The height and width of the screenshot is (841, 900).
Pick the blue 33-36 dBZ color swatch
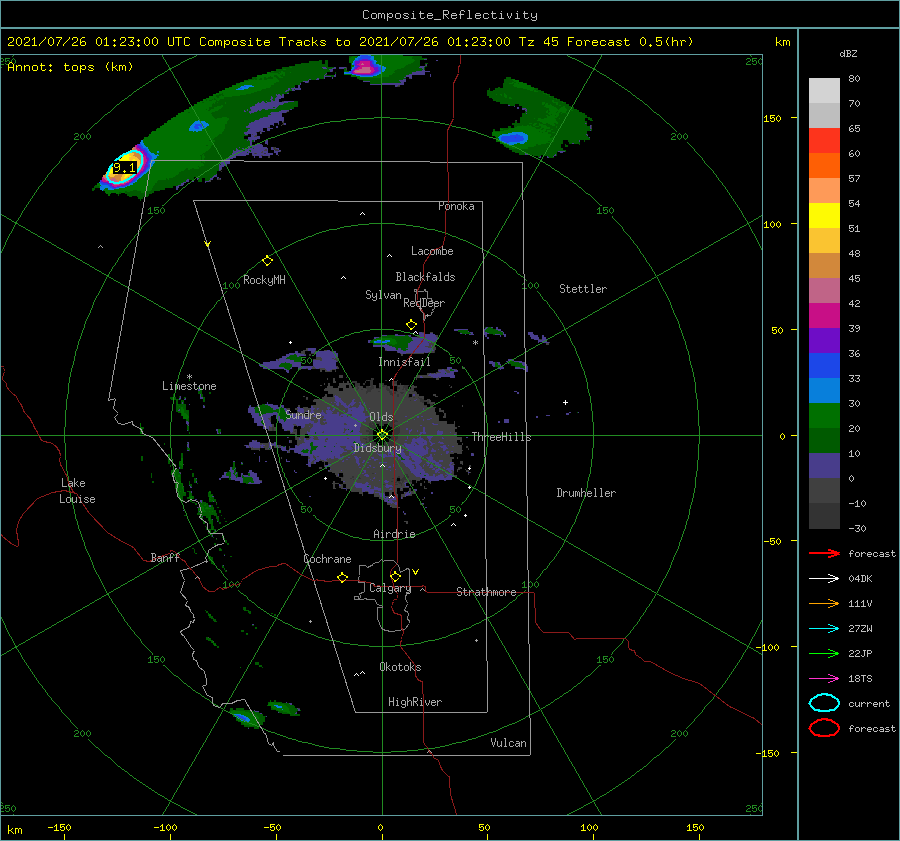tap(824, 366)
